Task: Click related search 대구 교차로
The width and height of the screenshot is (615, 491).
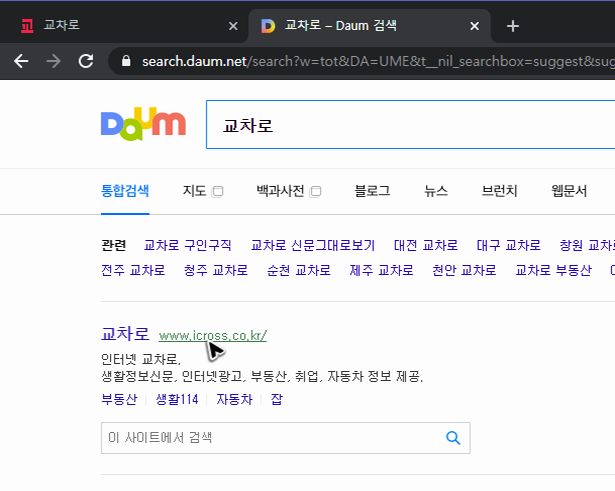Action: click(508, 246)
